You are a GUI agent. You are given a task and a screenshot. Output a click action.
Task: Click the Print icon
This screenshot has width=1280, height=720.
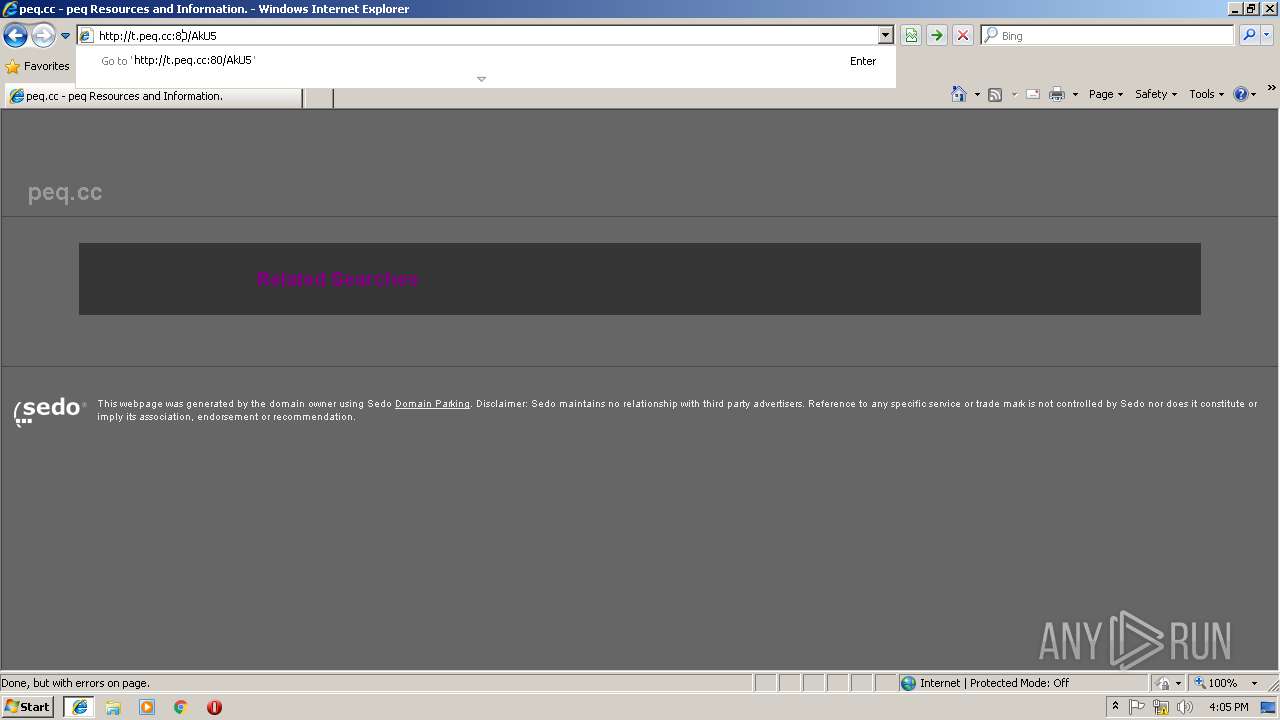(1056, 94)
